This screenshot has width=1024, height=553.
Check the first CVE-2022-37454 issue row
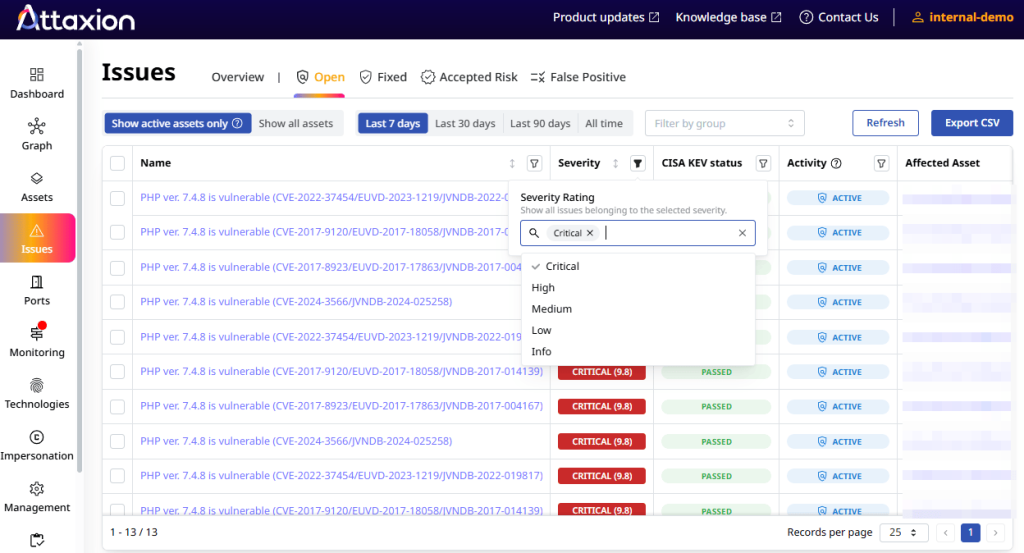118,198
